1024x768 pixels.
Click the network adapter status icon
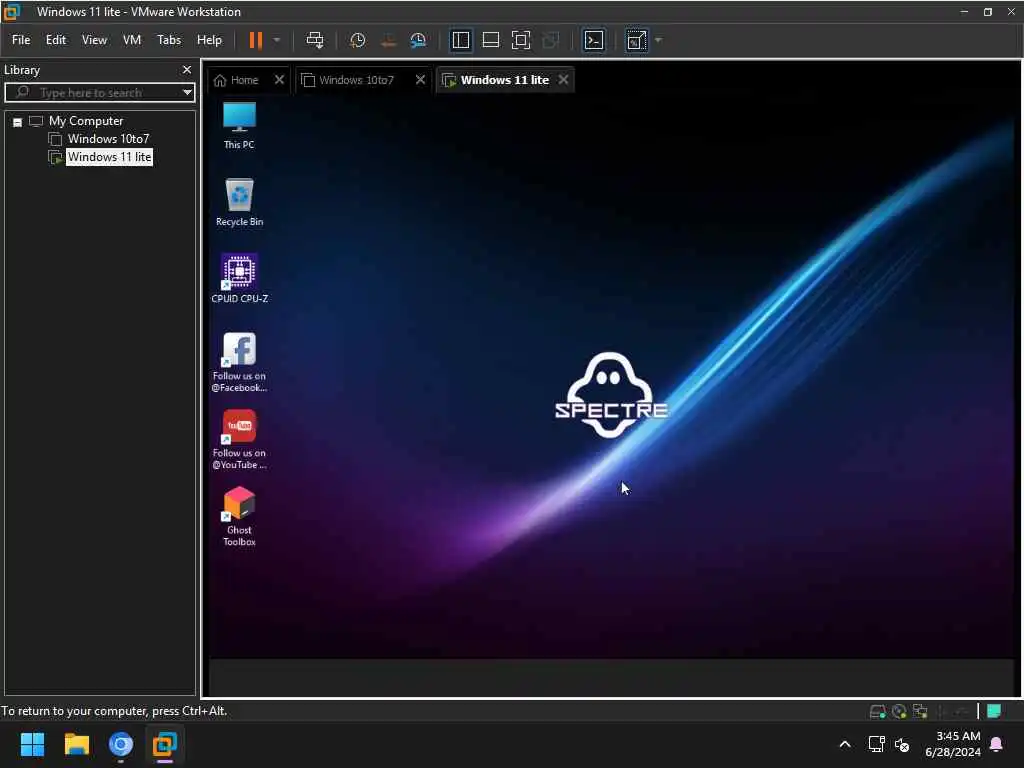[x=920, y=711]
